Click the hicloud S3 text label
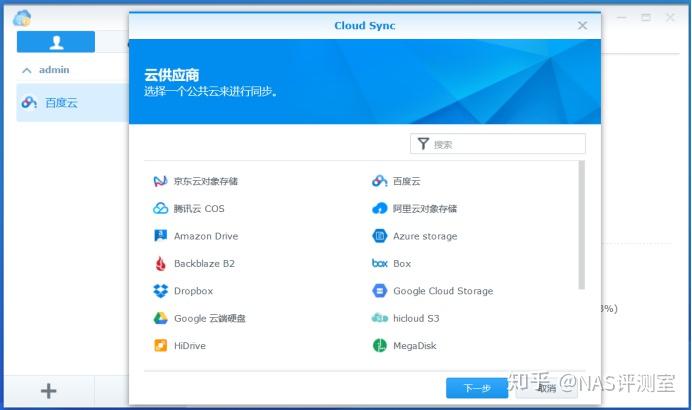Viewport: 692px width, 410px height. (x=416, y=318)
